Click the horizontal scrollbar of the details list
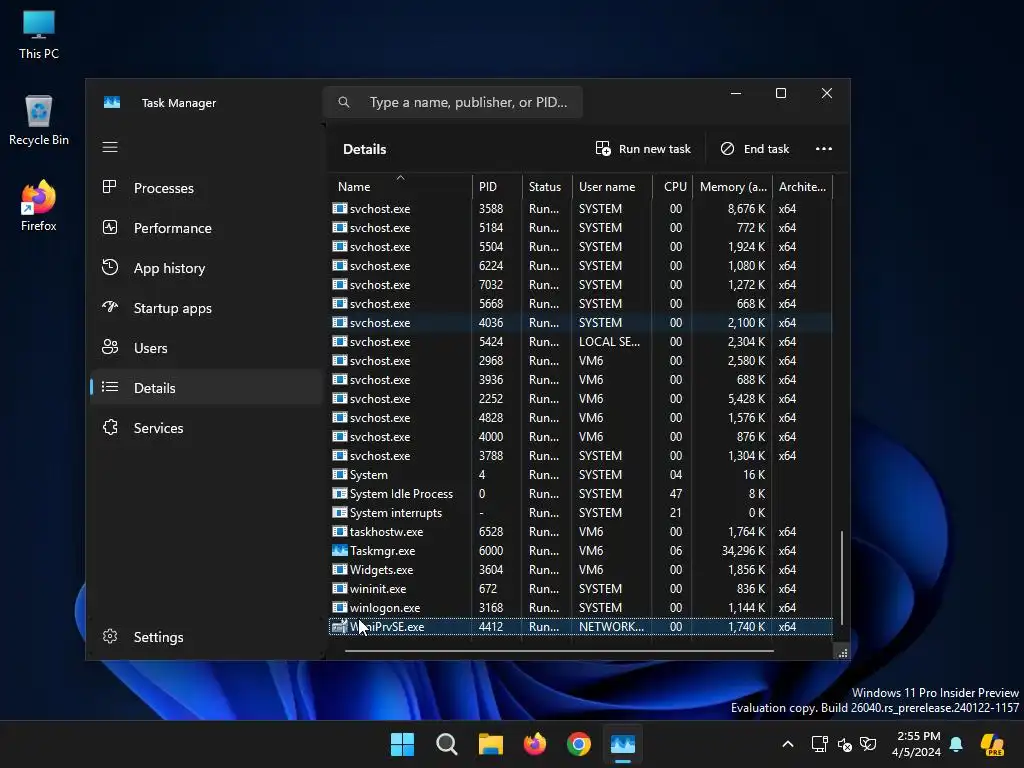1024x768 pixels. (559, 650)
